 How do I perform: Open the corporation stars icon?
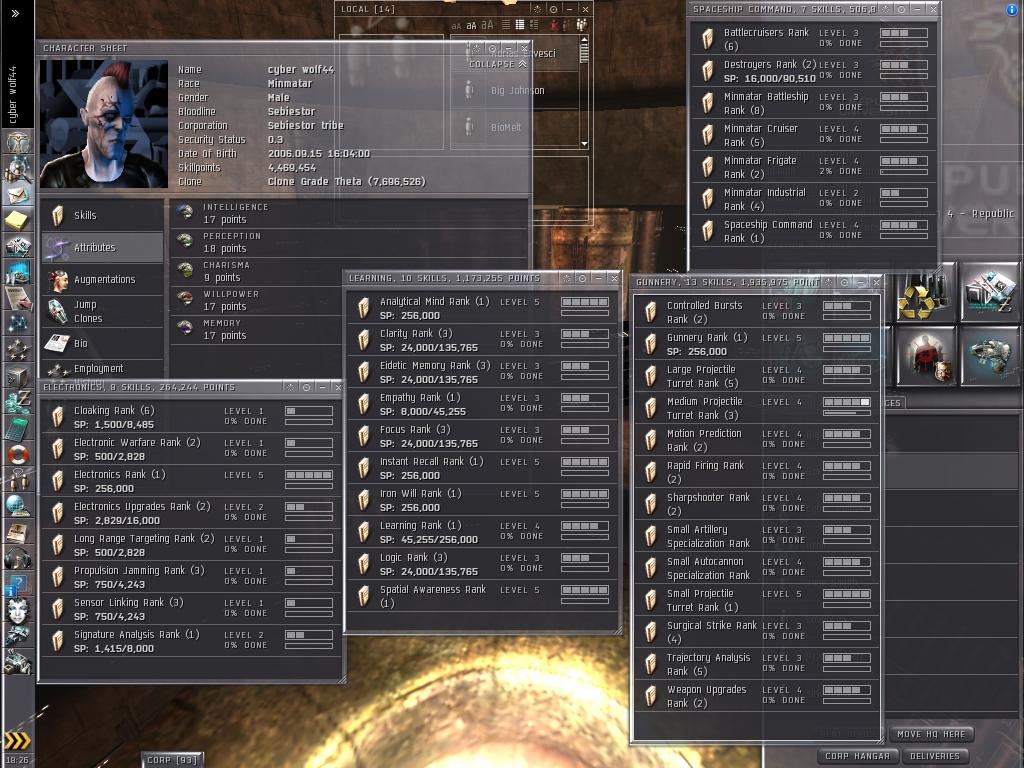[18, 349]
